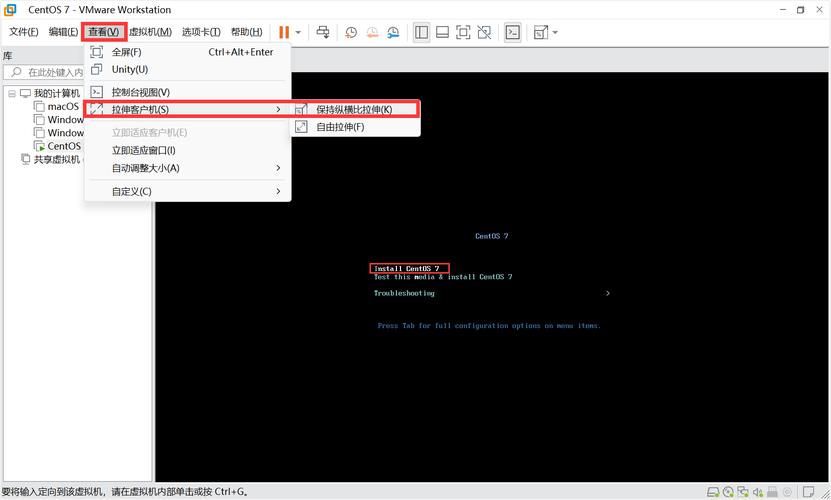831x500 pixels.
Task: Click the greyed round device status icon
Action: pos(787,492)
